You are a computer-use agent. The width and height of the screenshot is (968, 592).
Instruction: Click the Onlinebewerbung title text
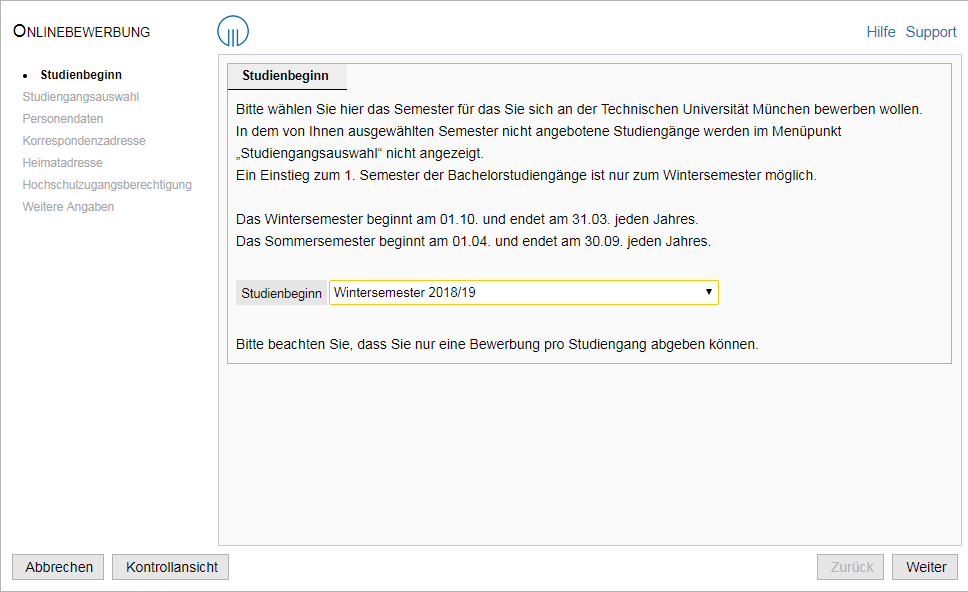coord(81,31)
